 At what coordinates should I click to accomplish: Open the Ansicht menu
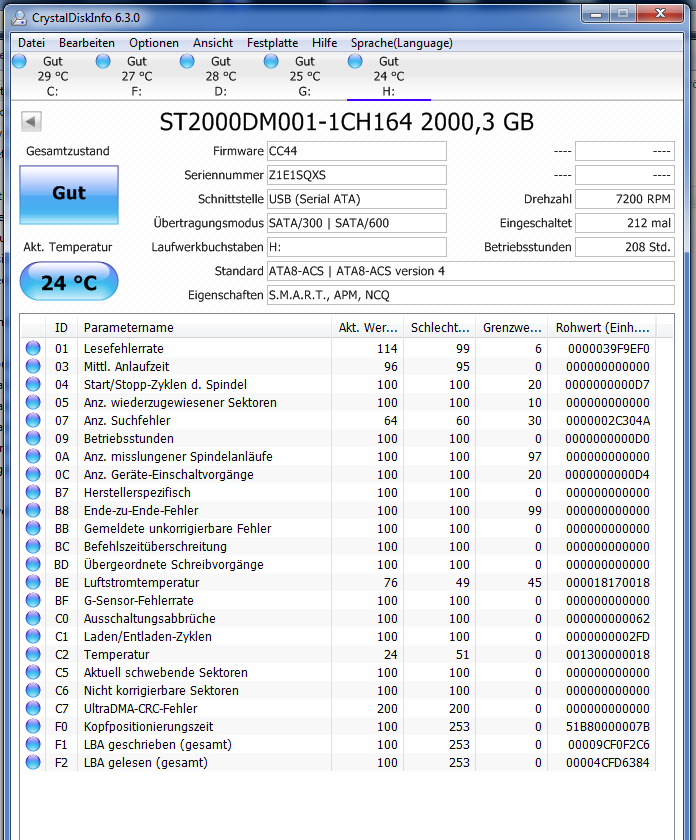point(213,43)
